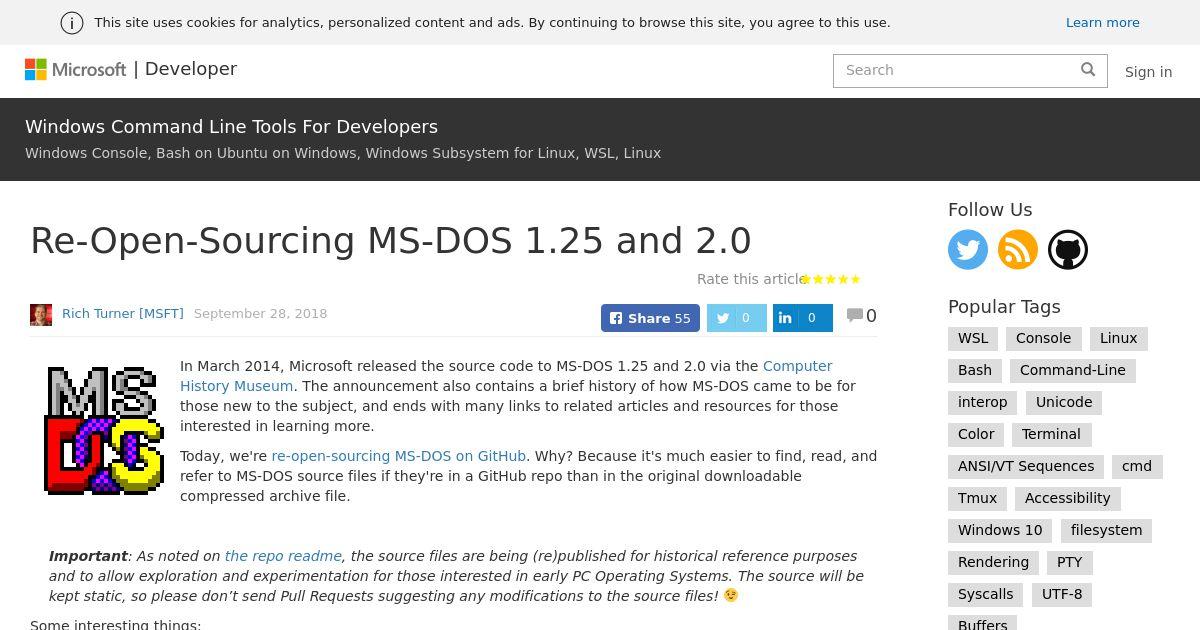Click the cookie notice info icon
This screenshot has width=1200, height=630.
click(72, 23)
